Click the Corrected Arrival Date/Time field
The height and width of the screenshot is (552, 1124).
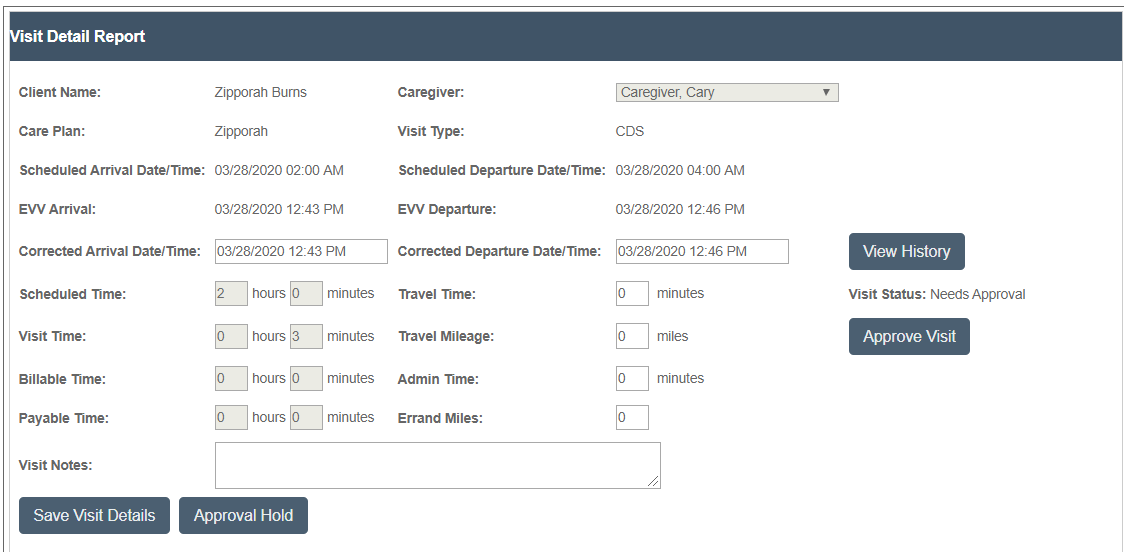tap(301, 252)
